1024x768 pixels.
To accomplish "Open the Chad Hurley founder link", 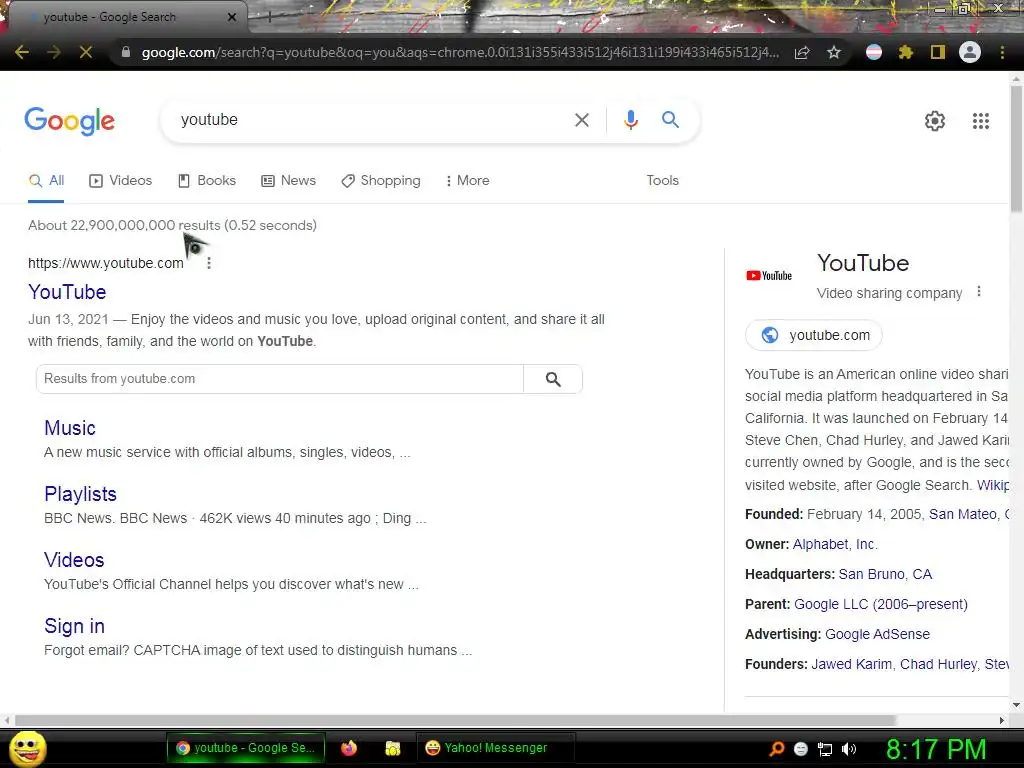I will point(938,665).
